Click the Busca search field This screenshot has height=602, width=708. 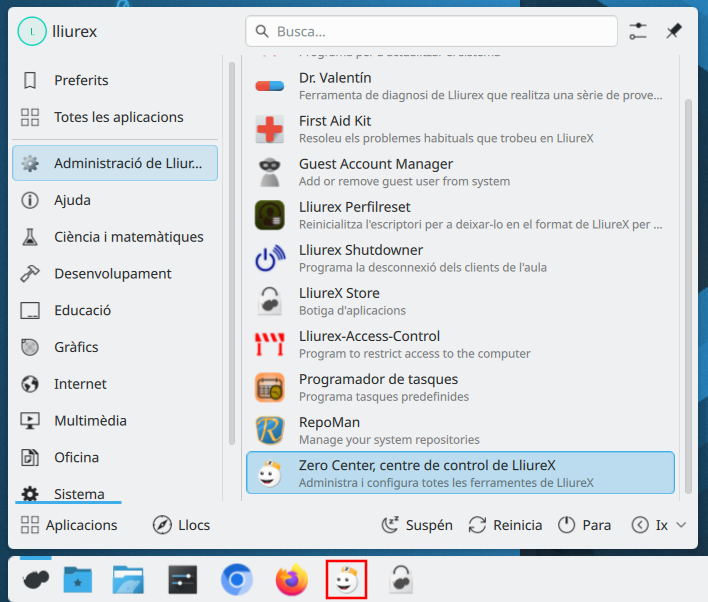pyautogui.click(x=432, y=31)
